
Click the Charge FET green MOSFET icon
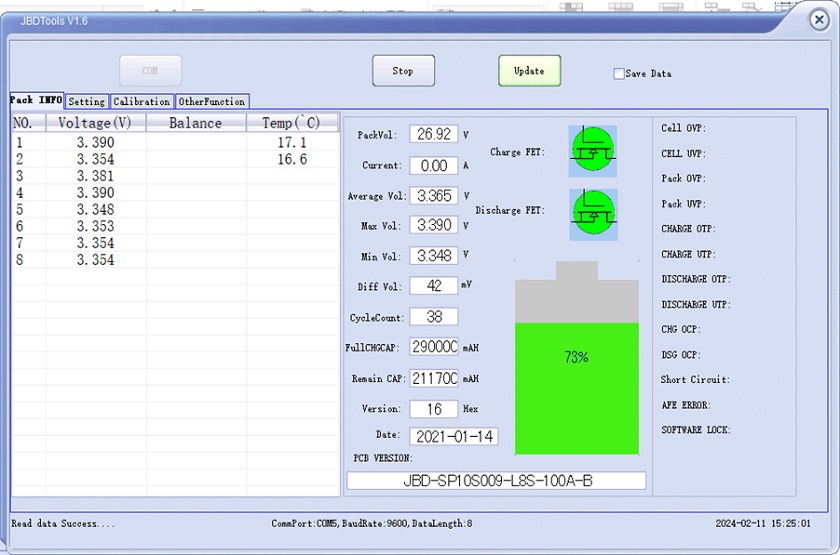pyautogui.click(x=592, y=151)
